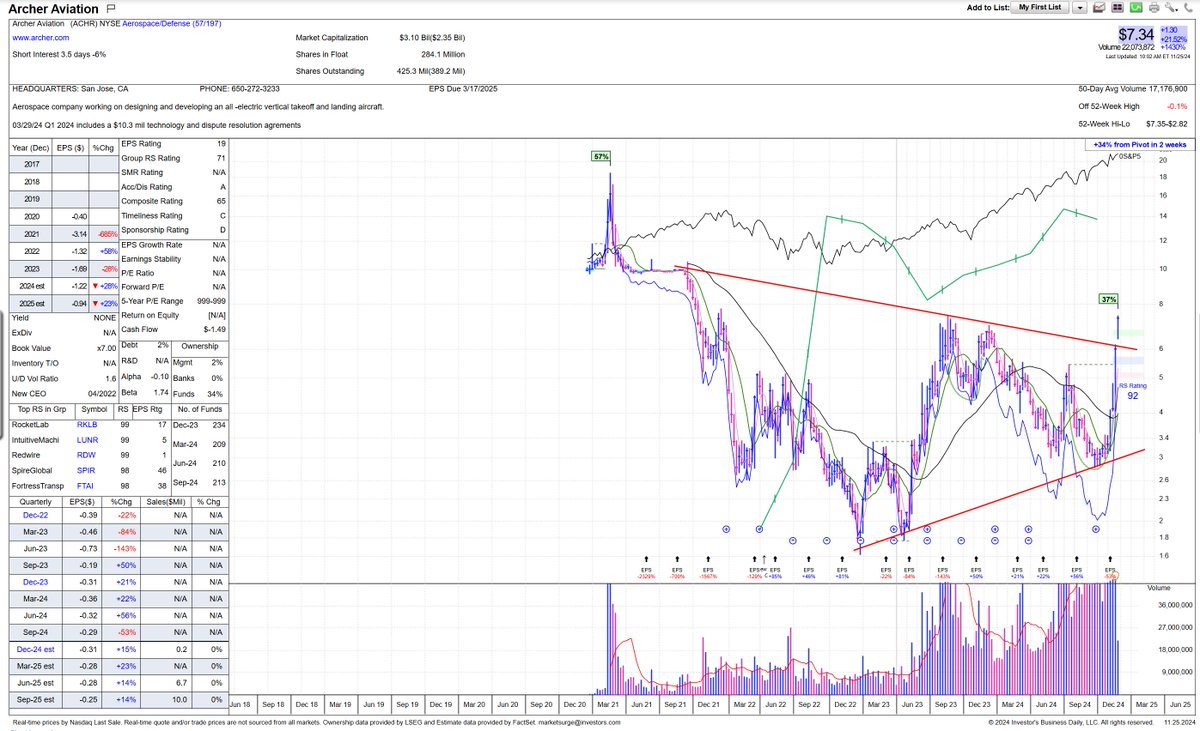Click the 37% marker box on chart
Image resolution: width=1200 pixels, height=731 pixels.
pos(1108,299)
